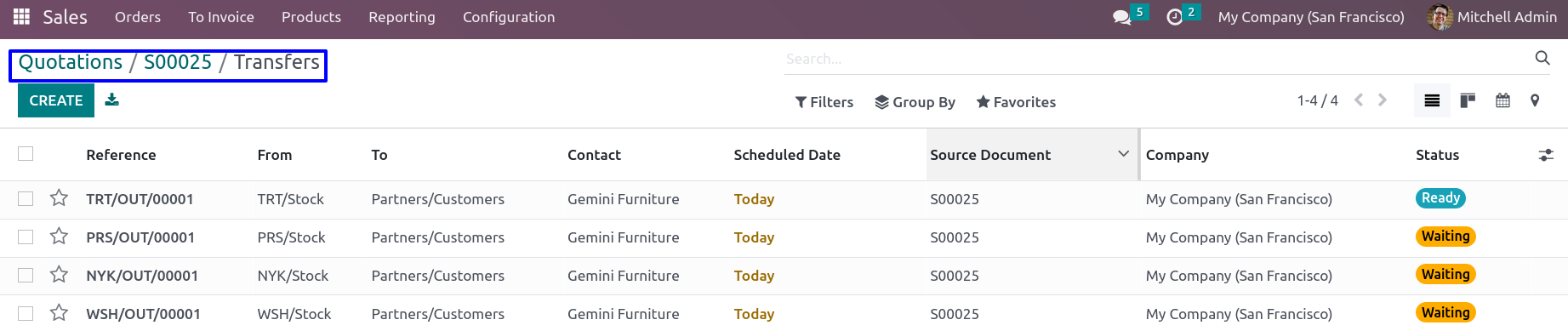Open the Group By dropdown
Image resolution: width=1568 pixels, height=331 pixels.
click(x=915, y=102)
